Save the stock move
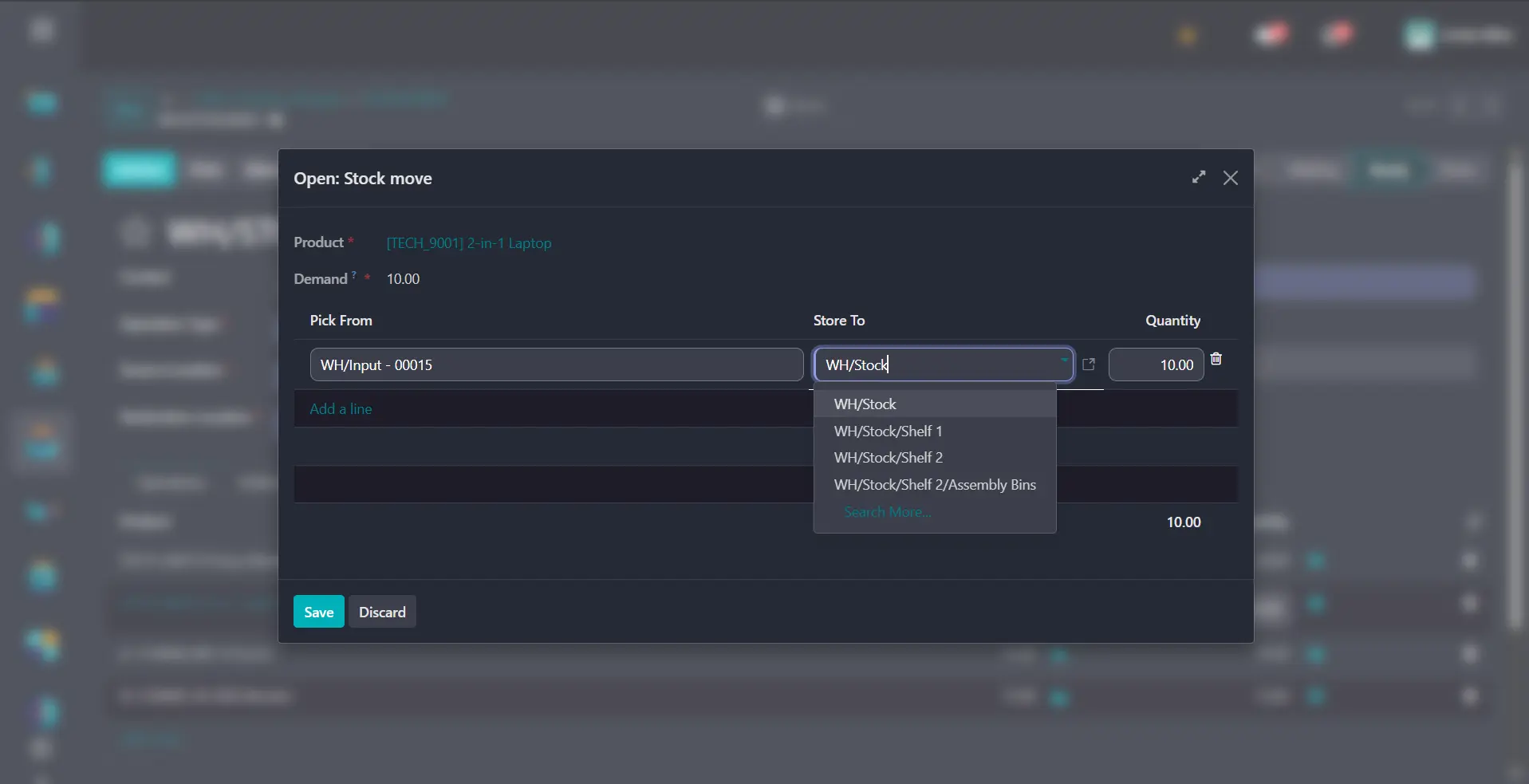This screenshot has width=1529, height=784. [319, 612]
